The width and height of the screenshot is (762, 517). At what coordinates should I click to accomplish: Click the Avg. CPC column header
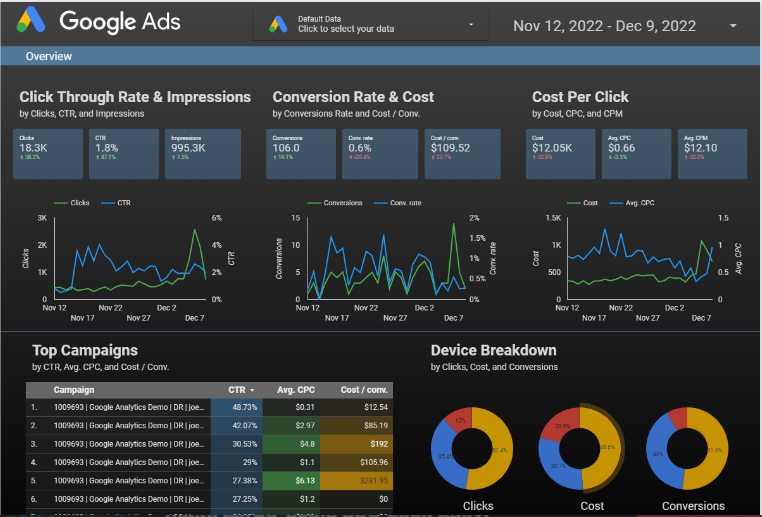(296, 390)
